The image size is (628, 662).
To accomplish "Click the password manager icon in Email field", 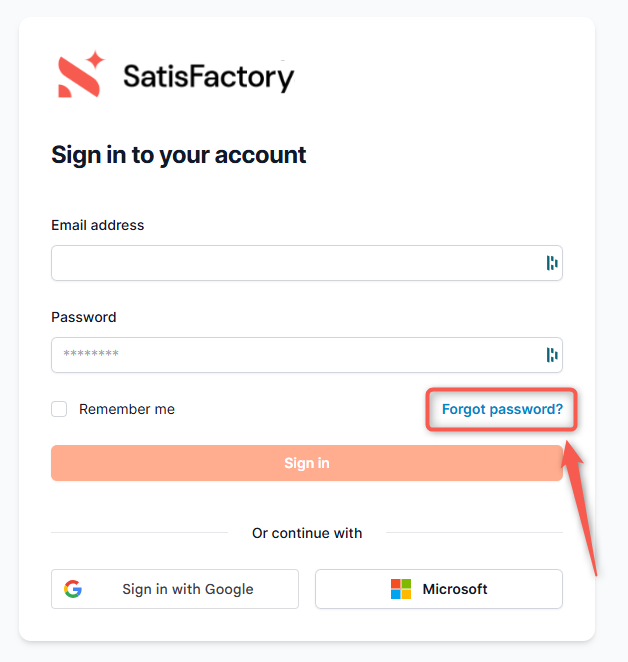I will click(552, 263).
